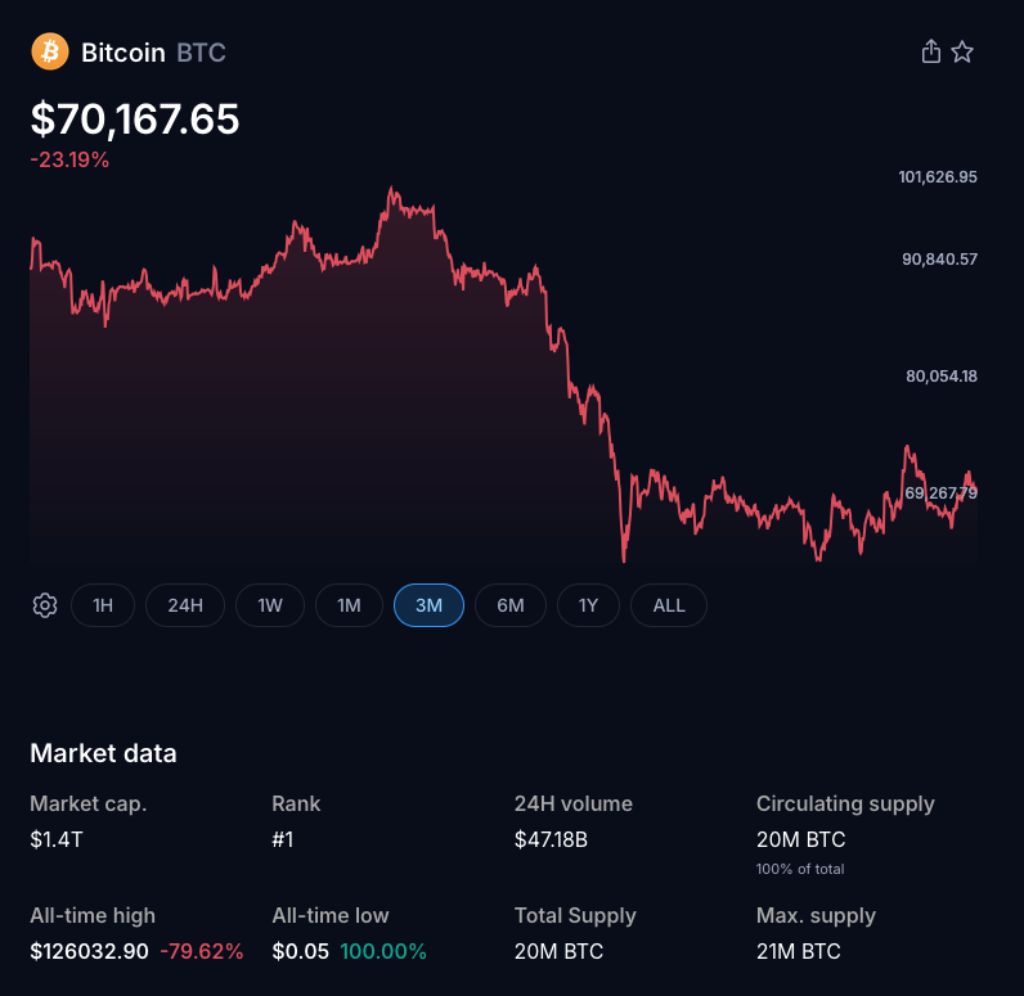
Task: Click the circulating supply 20M BTC value
Action: tap(801, 840)
